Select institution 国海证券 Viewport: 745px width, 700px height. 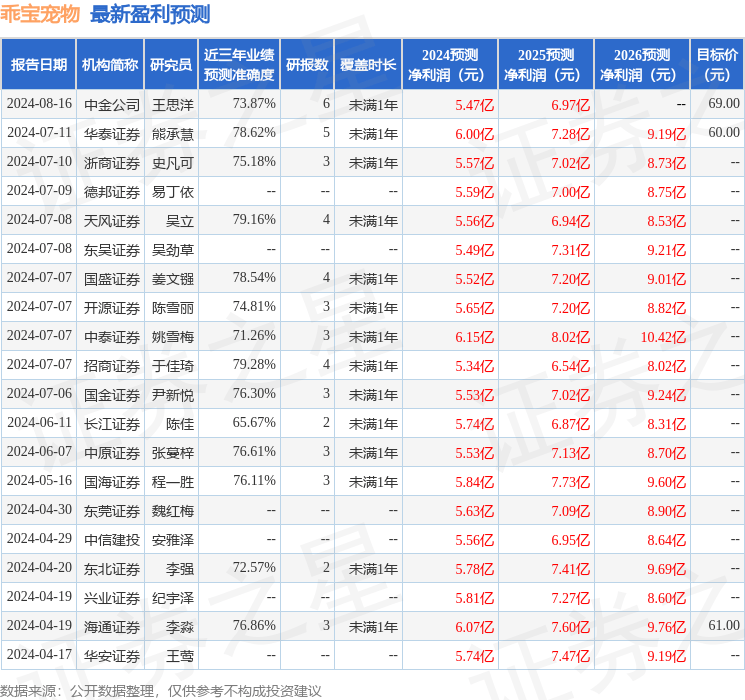coord(112,482)
